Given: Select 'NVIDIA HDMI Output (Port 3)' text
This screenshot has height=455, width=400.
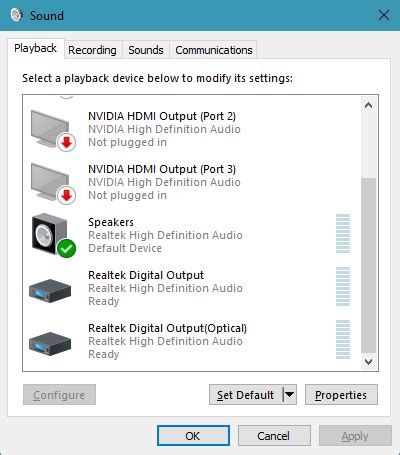Looking at the screenshot, I should tap(162, 169).
